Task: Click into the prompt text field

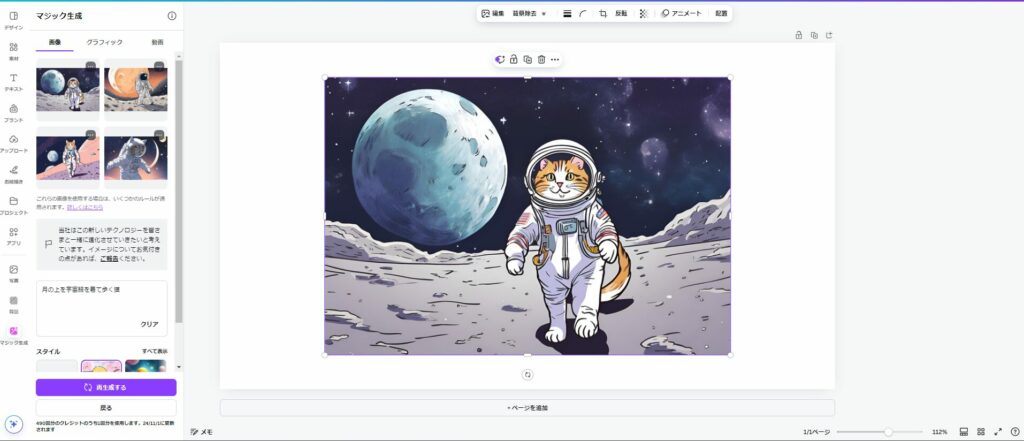Action: (x=102, y=308)
